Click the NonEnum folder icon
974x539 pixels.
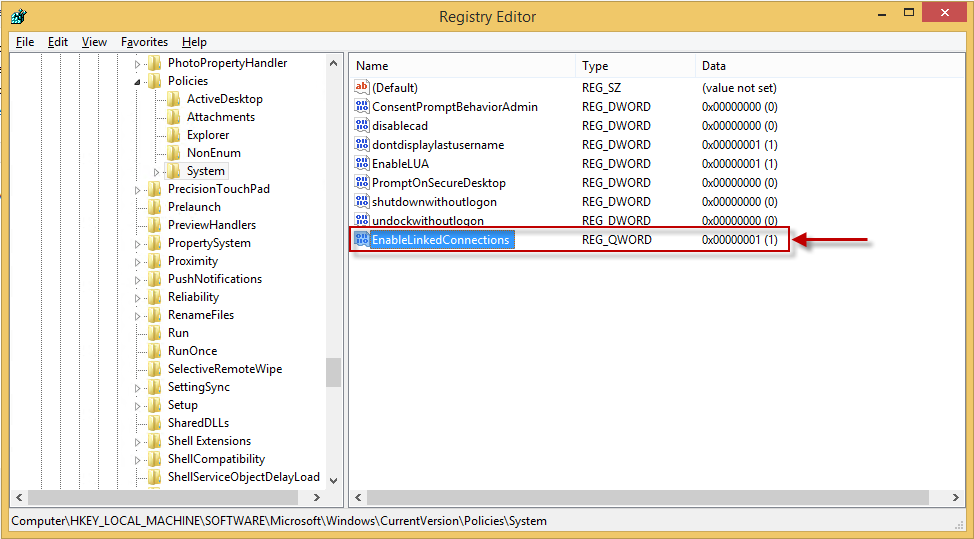coord(173,153)
